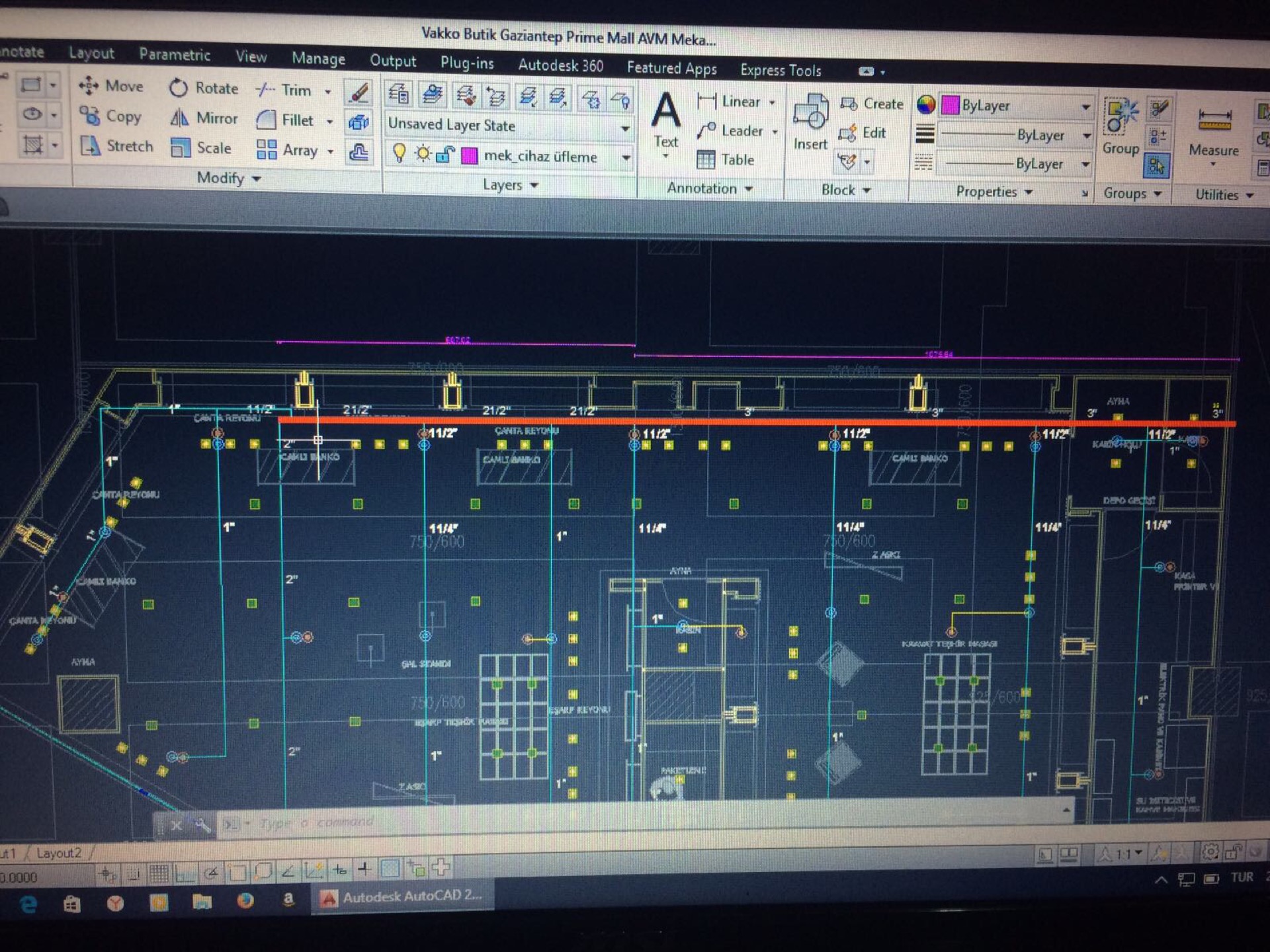Click the Erase tool icon
This screenshot has width=1270, height=952.
(x=359, y=93)
